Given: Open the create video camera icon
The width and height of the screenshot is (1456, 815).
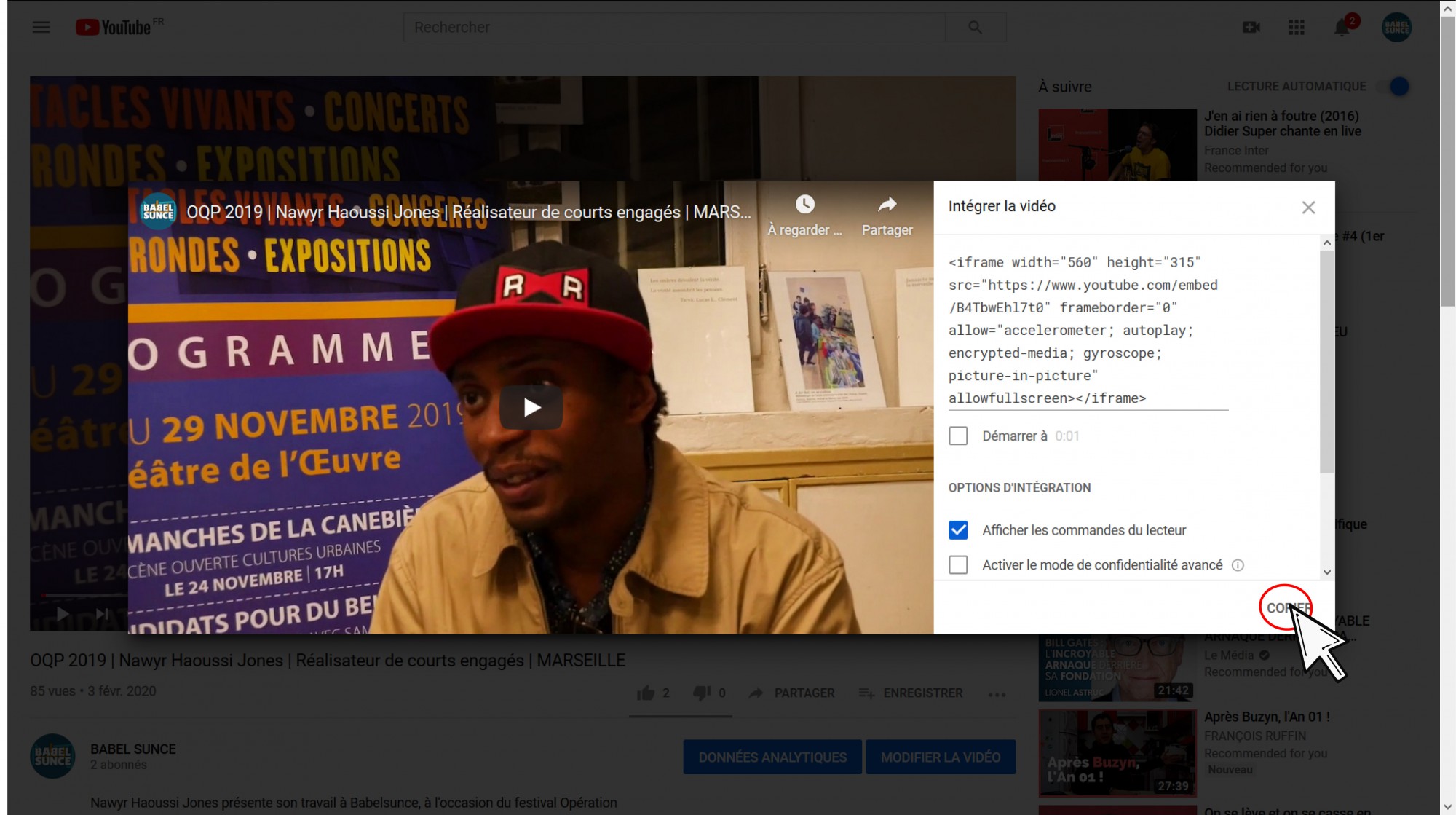Looking at the screenshot, I should pos(1251,28).
